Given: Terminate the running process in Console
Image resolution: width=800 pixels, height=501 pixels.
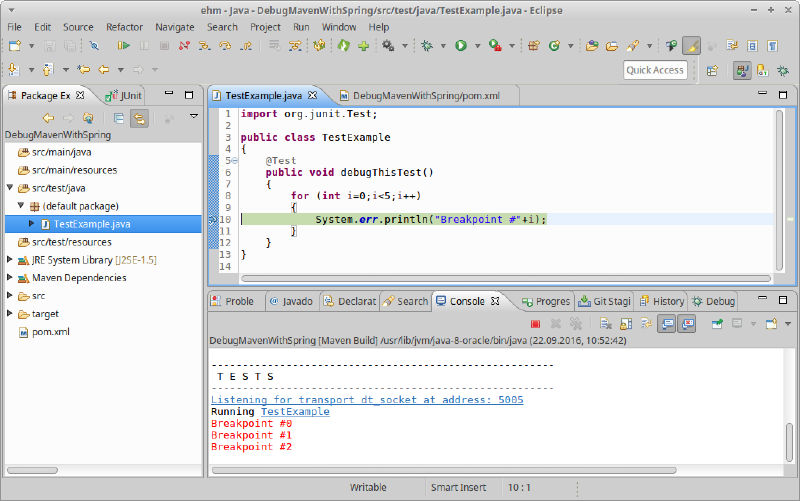Looking at the screenshot, I should click(536, 323).
